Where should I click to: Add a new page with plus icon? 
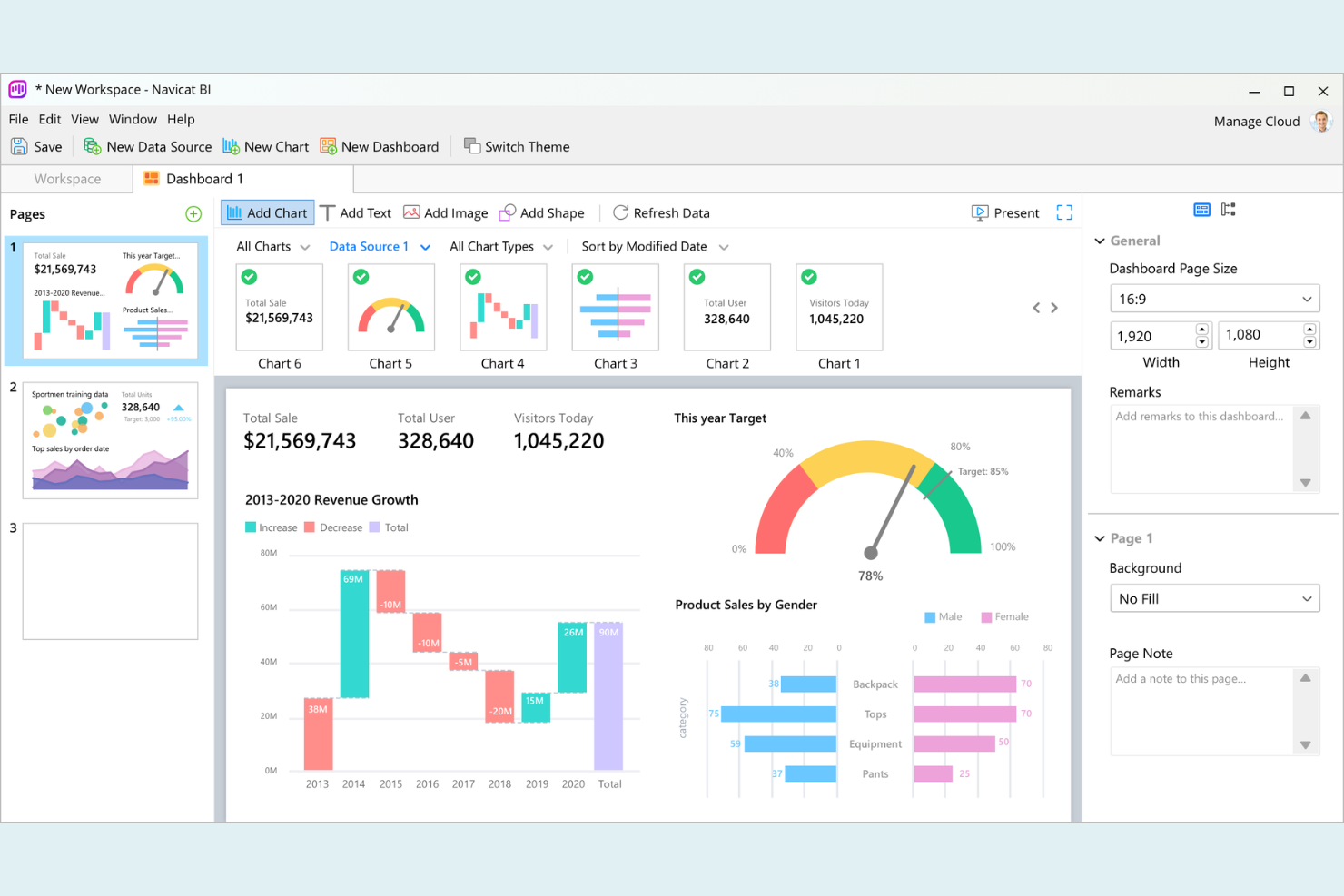[x=193, y=214]
